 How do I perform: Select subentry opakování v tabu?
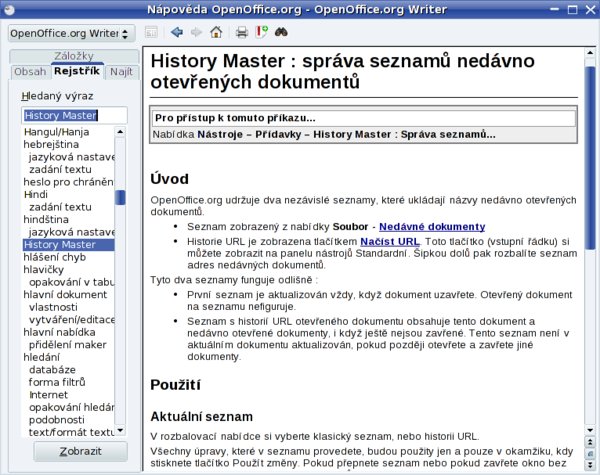point(72,282)
